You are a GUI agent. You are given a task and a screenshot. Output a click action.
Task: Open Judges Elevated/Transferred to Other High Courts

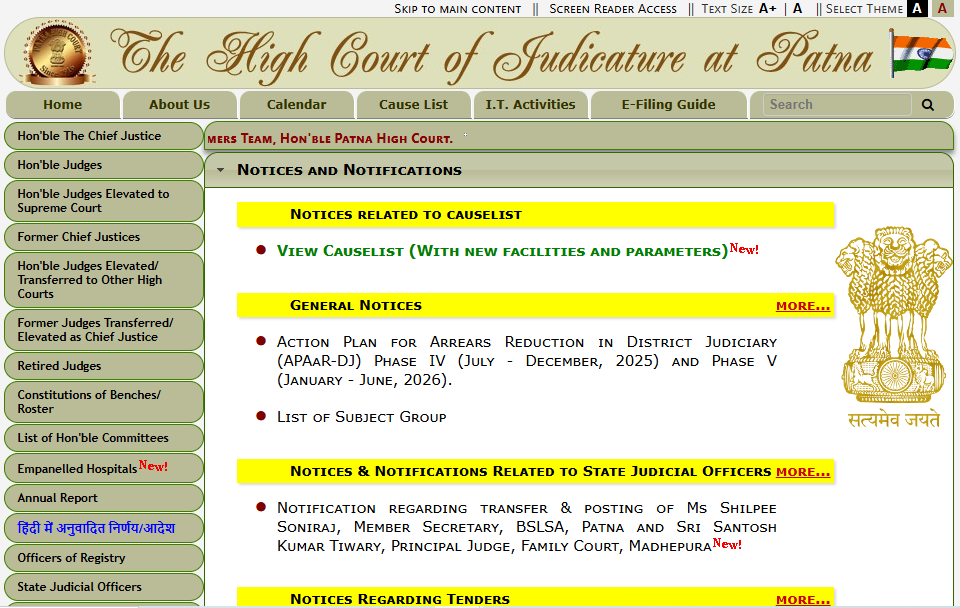[103, 280]
